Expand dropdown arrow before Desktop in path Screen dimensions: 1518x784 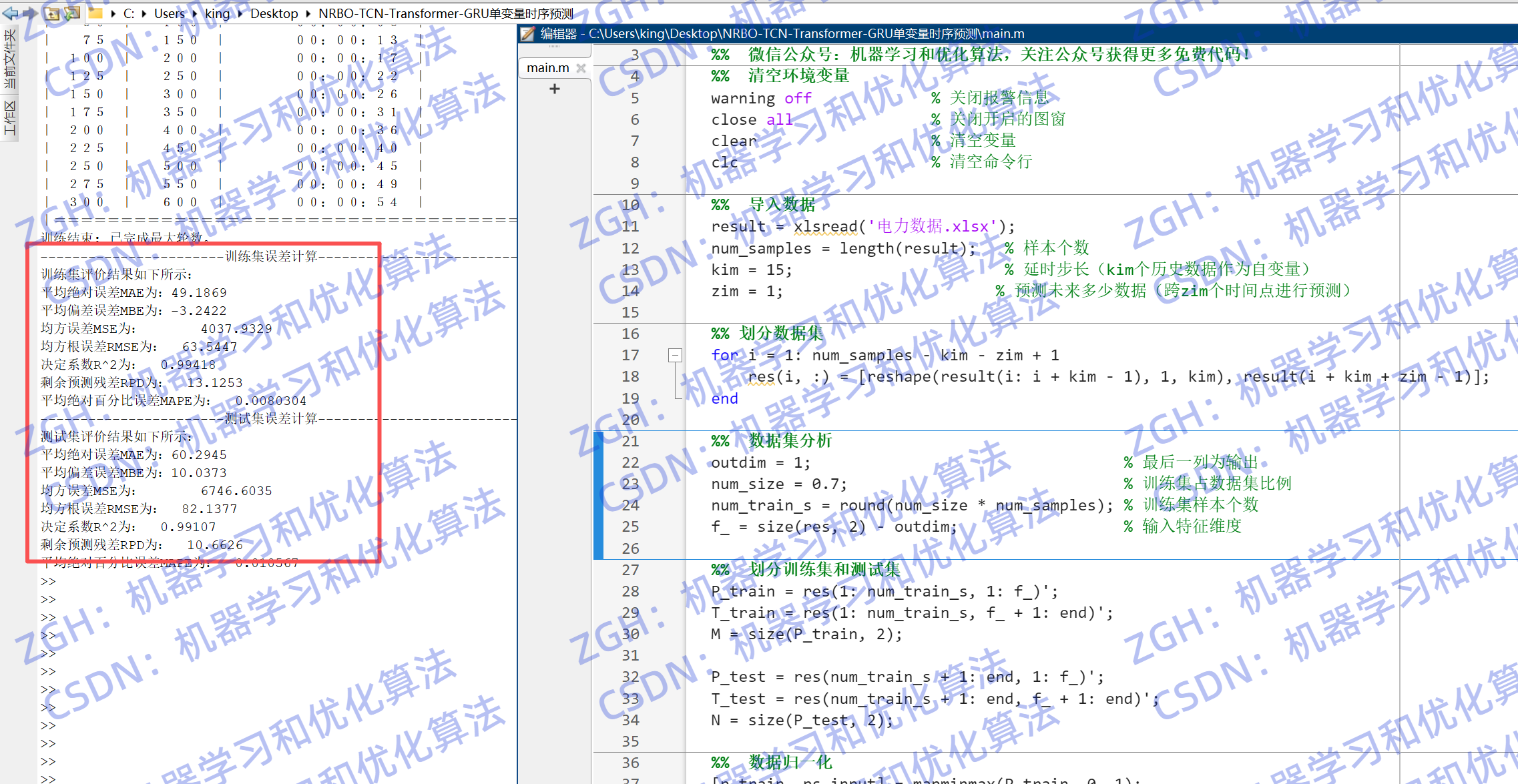pos(240,13)
